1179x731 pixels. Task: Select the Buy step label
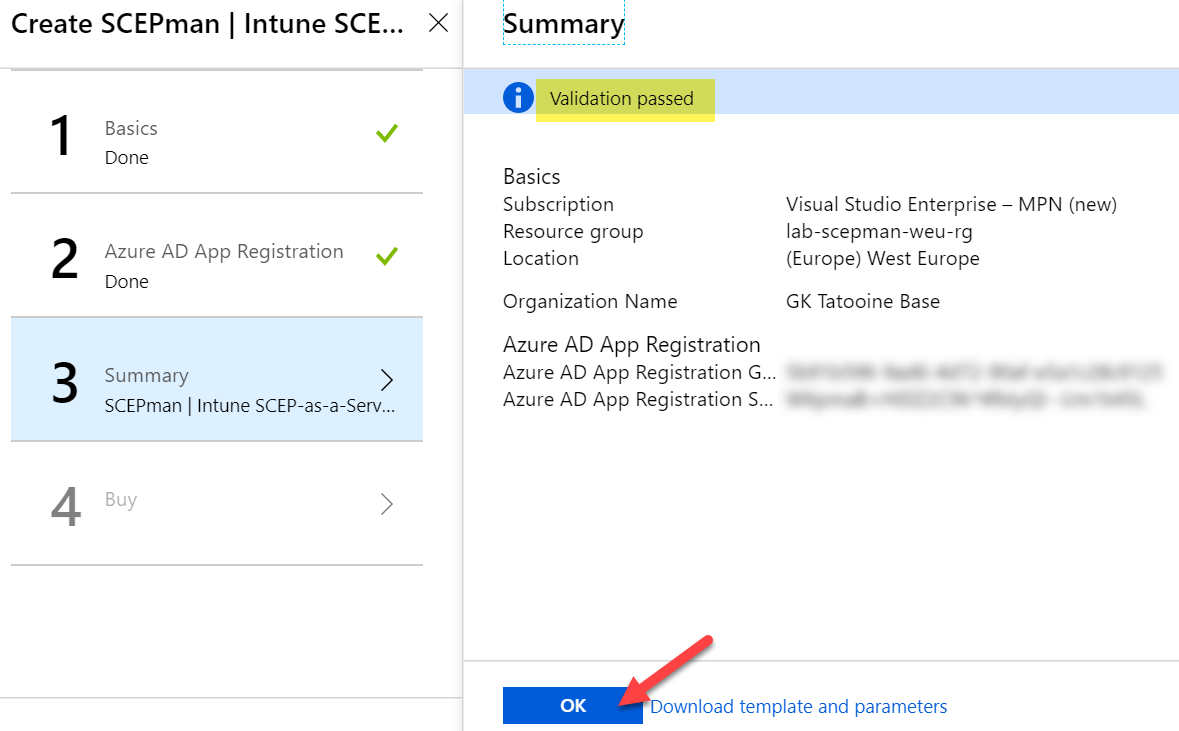pos(121,499)
